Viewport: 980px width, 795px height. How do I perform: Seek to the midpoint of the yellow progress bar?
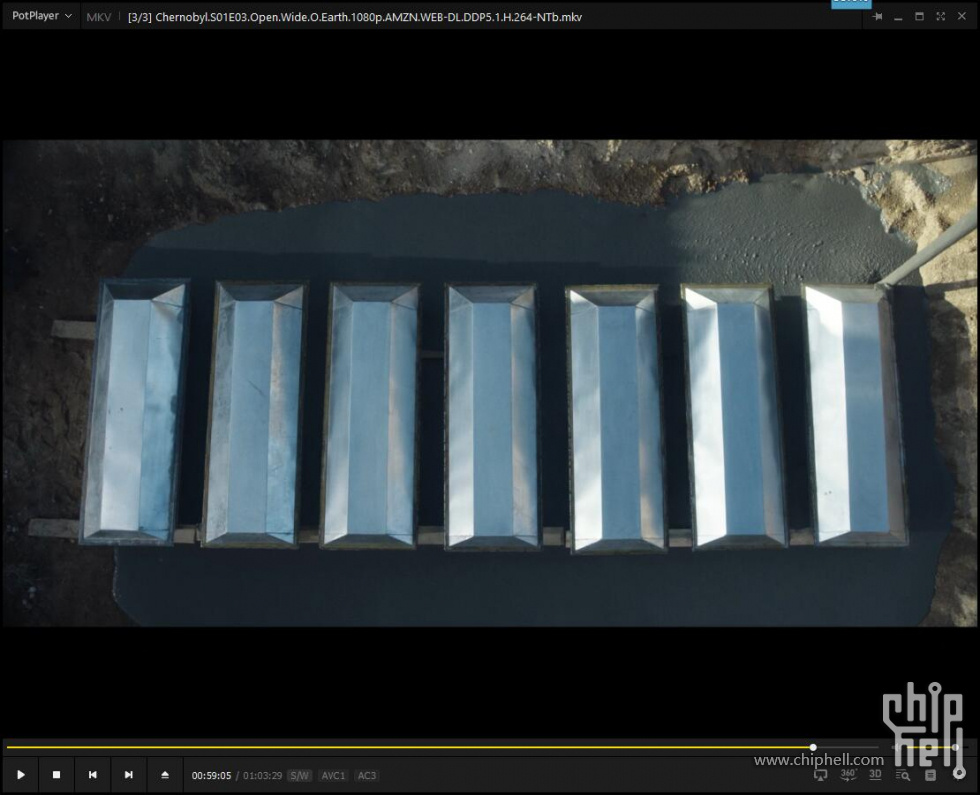click(x=409, y=747)
